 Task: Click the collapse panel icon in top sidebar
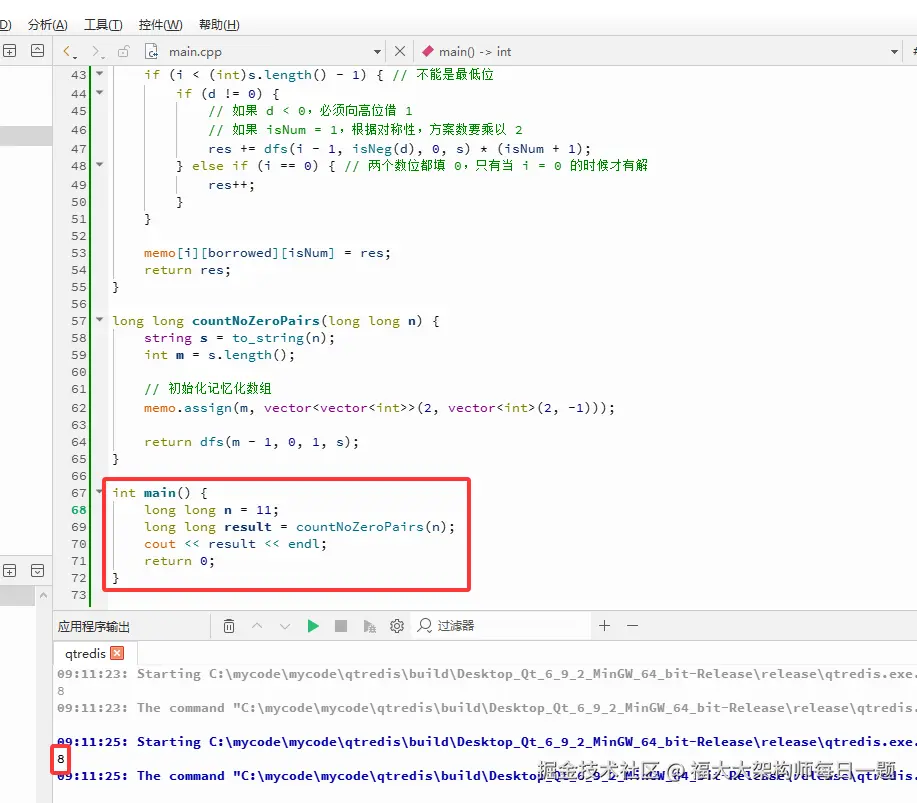pyautogui.click(x=37, y=51)
